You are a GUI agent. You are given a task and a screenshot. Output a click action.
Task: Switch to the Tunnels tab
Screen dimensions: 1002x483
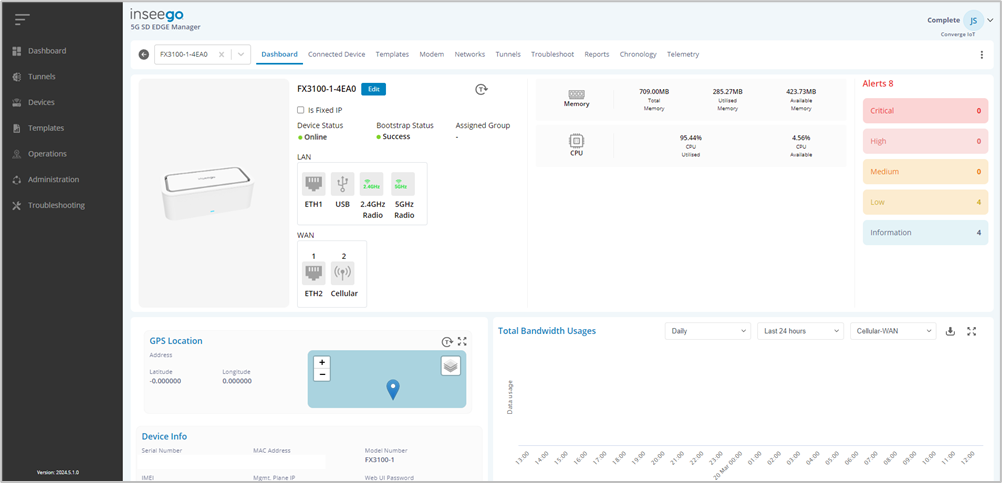(508, 54)
